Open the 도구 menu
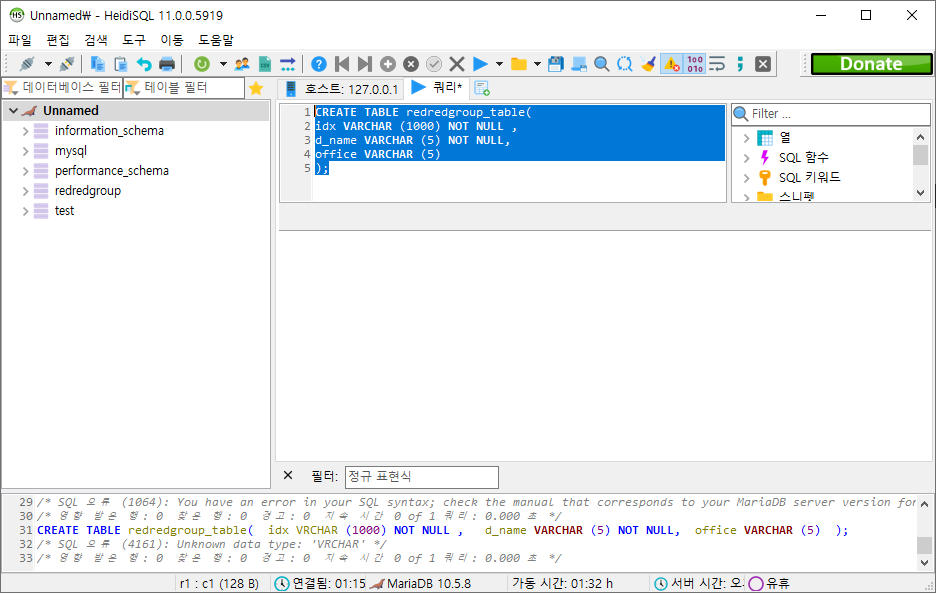This screenshot has width=936, height=593. 133,40
